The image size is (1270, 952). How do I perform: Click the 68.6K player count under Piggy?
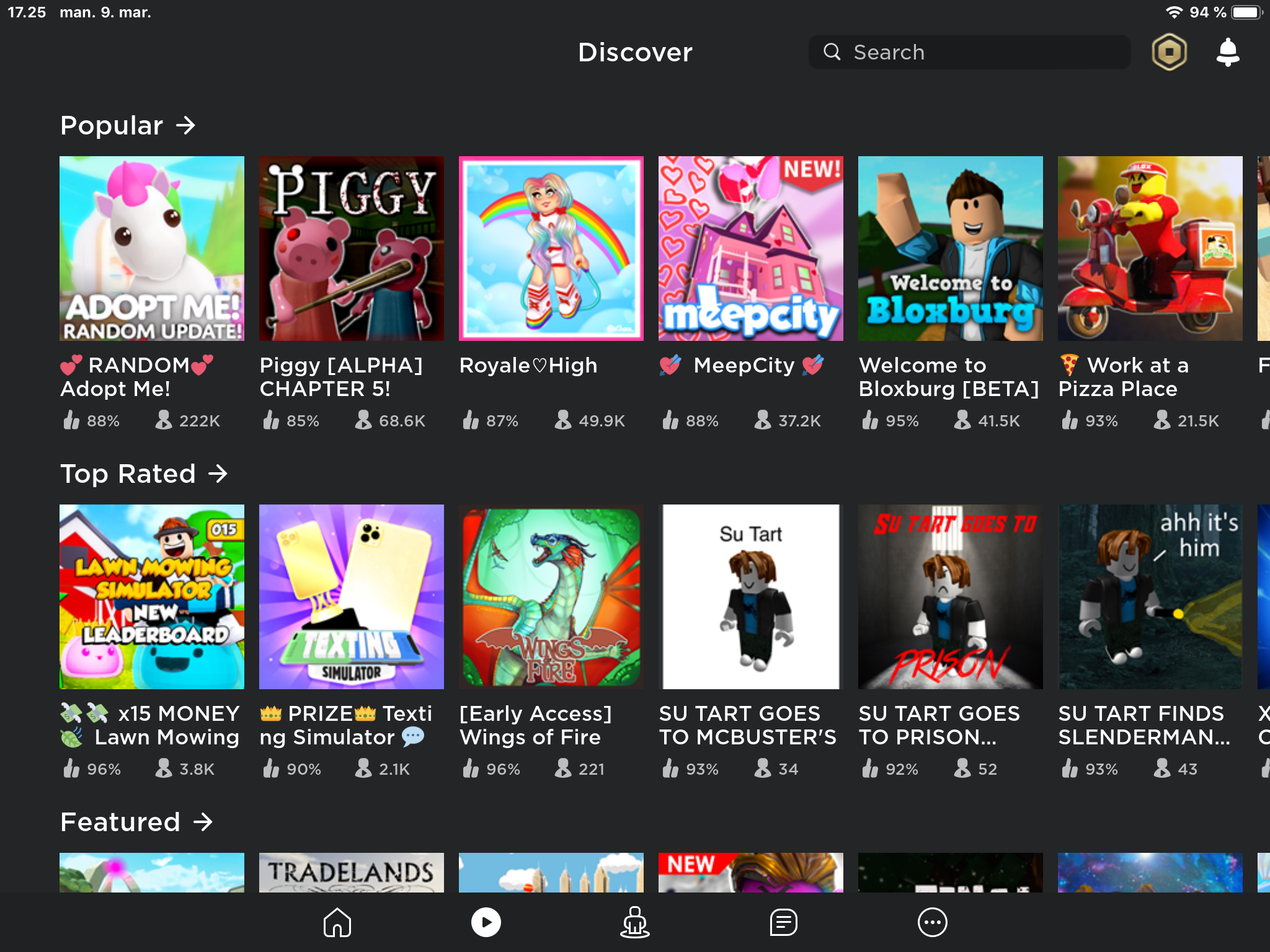point(390,421)
